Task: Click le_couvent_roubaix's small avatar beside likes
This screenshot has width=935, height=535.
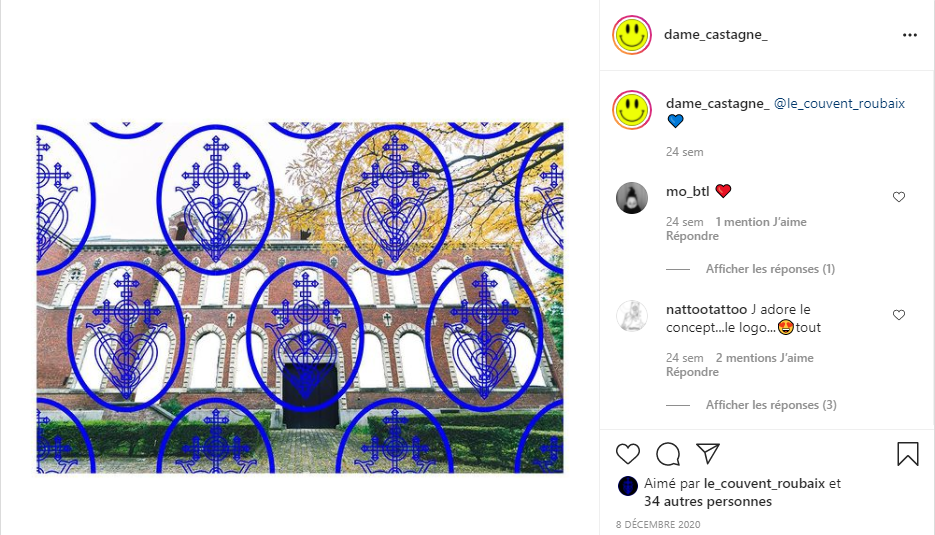Action: click(x=627, y=486)
